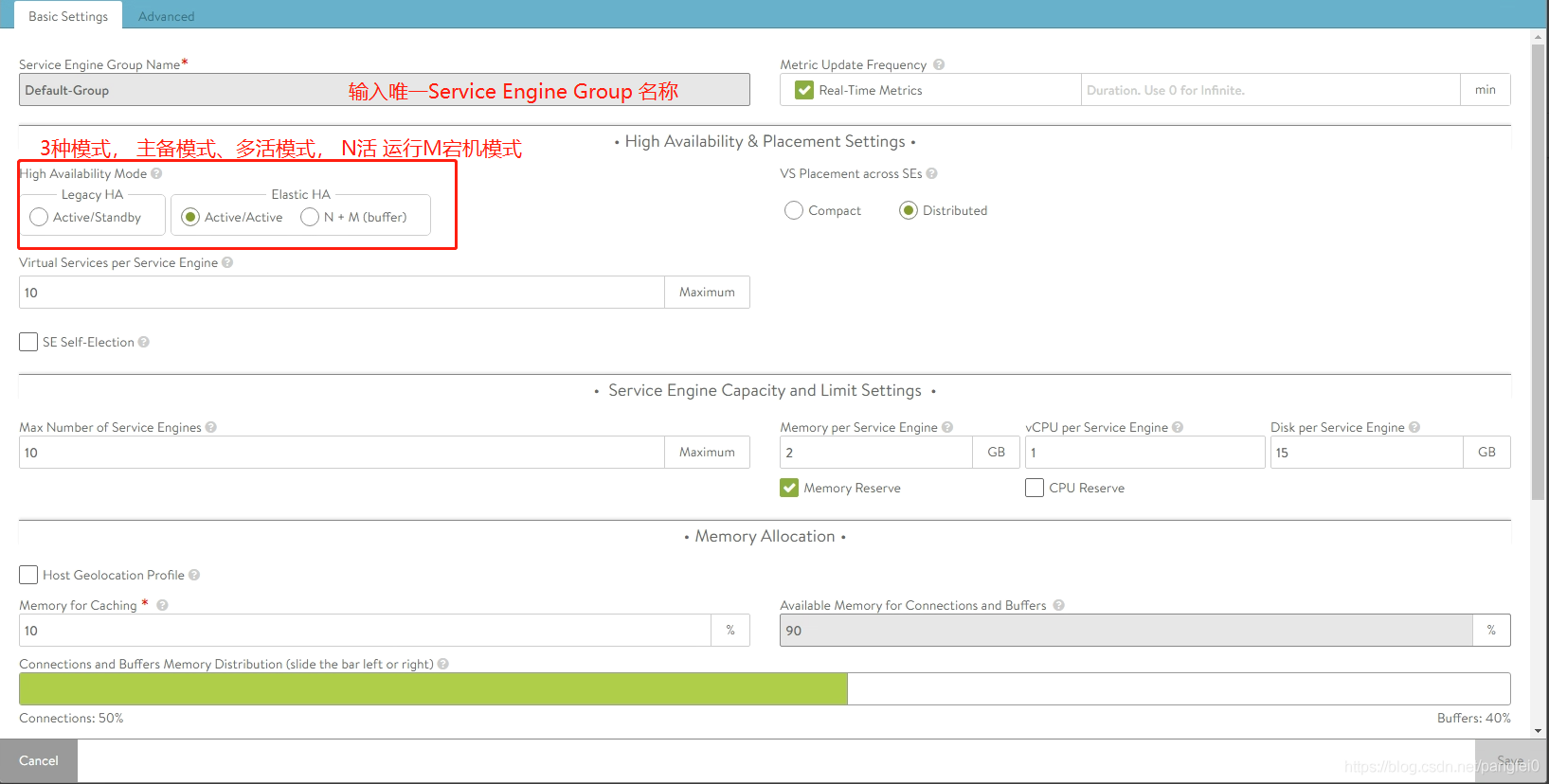Screen dimensions: 1549x784
Task: Click the Cancel button
Action: 39,760
